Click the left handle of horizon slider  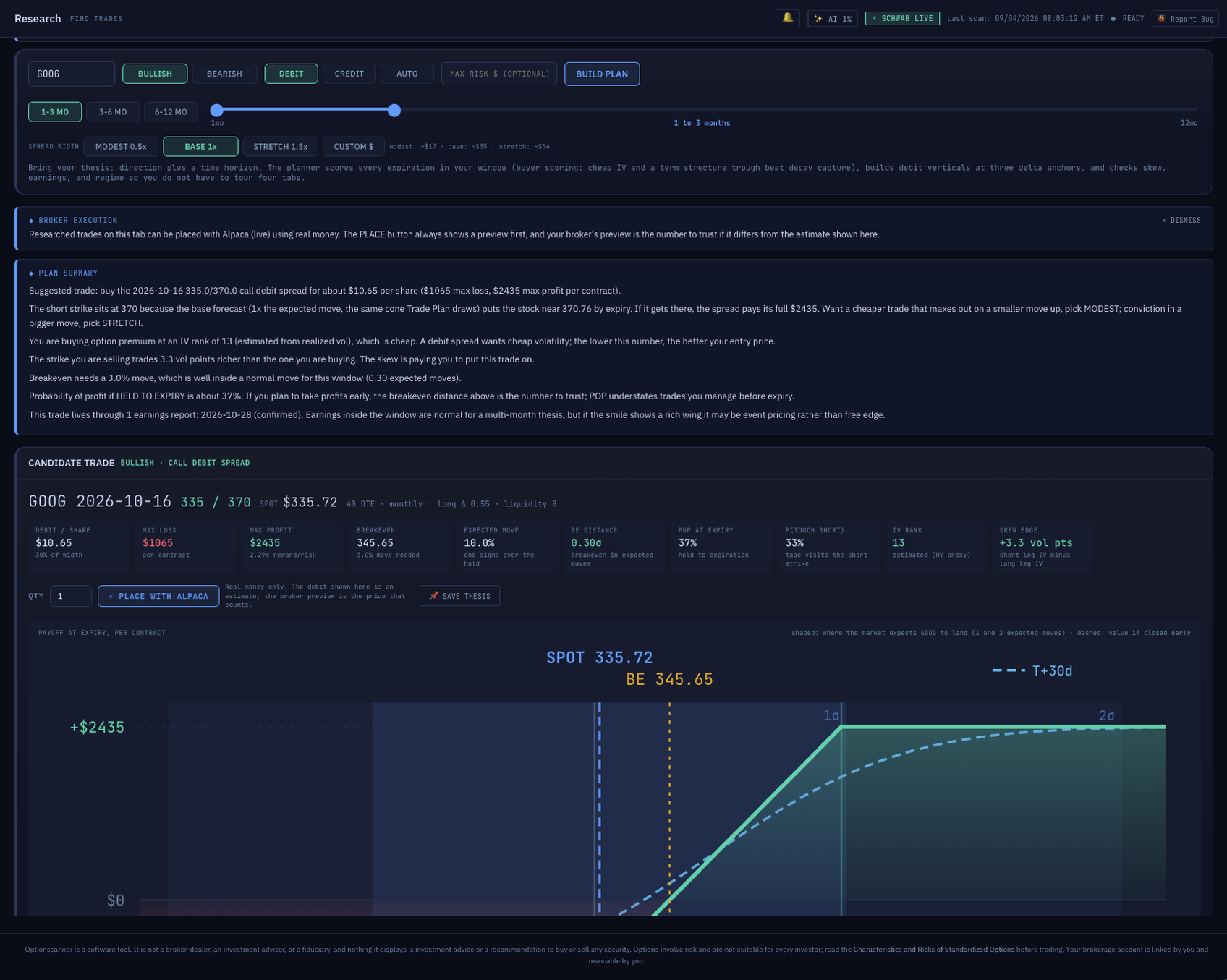tap(216, 110)
